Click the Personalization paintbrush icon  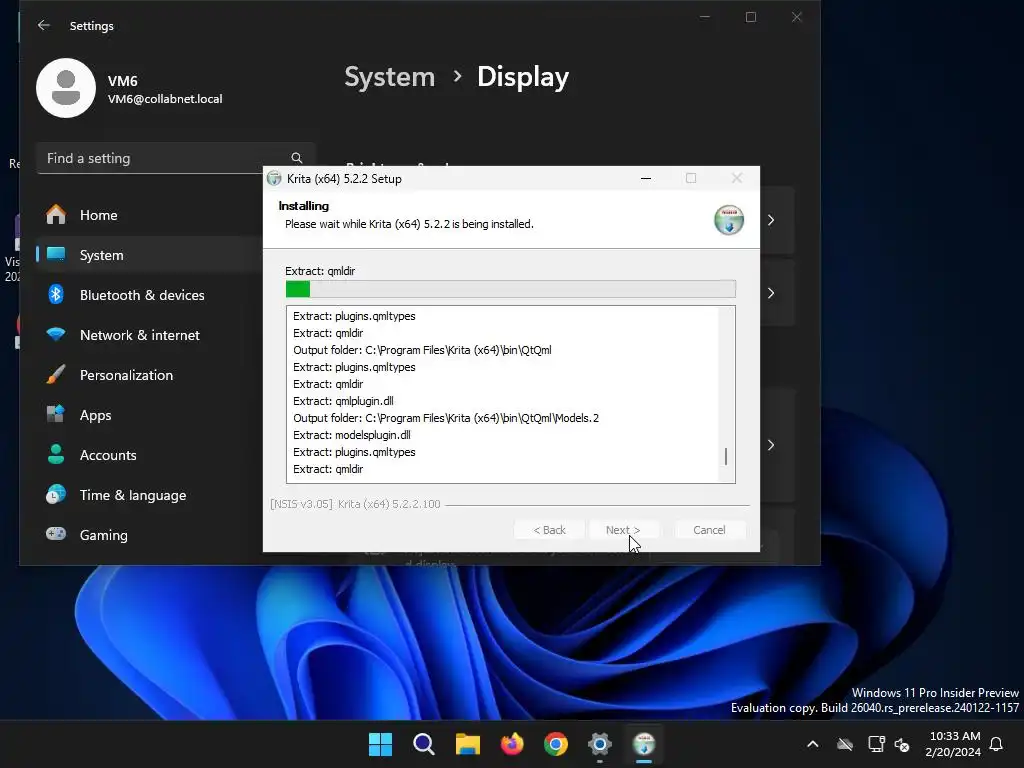tap(56, 375)
